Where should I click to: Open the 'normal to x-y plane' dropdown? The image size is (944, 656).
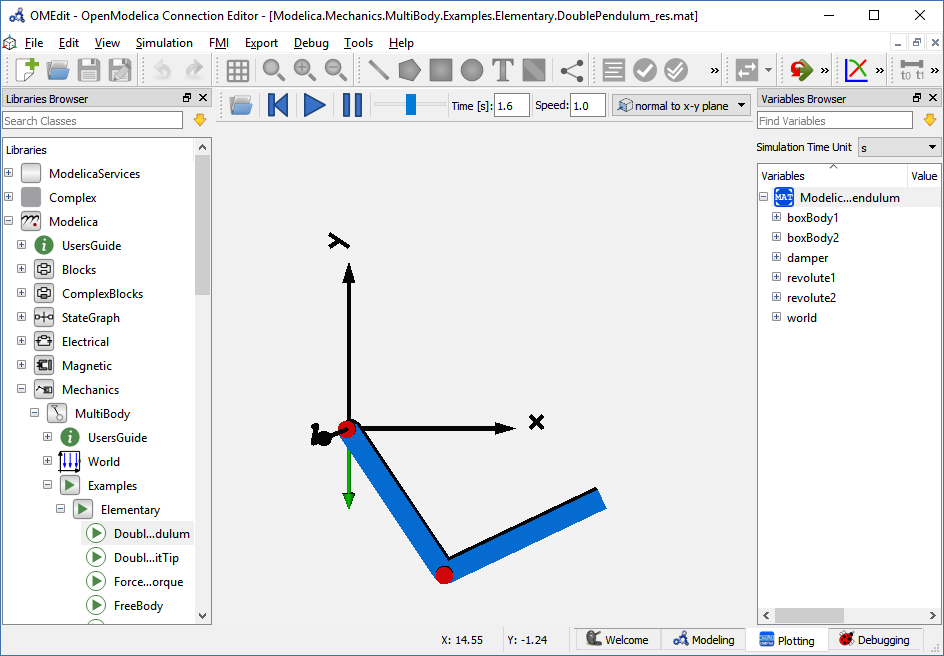[x=682, y=105]
